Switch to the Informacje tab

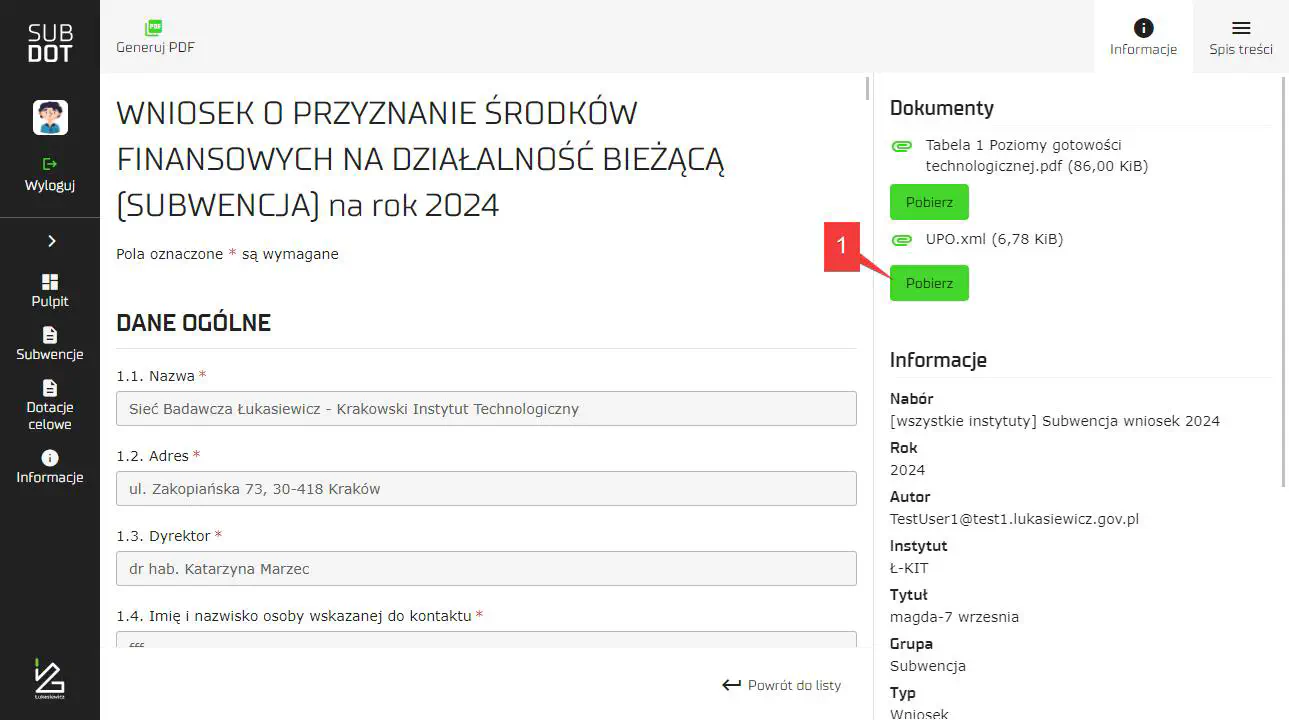[x=1143, y=37]
